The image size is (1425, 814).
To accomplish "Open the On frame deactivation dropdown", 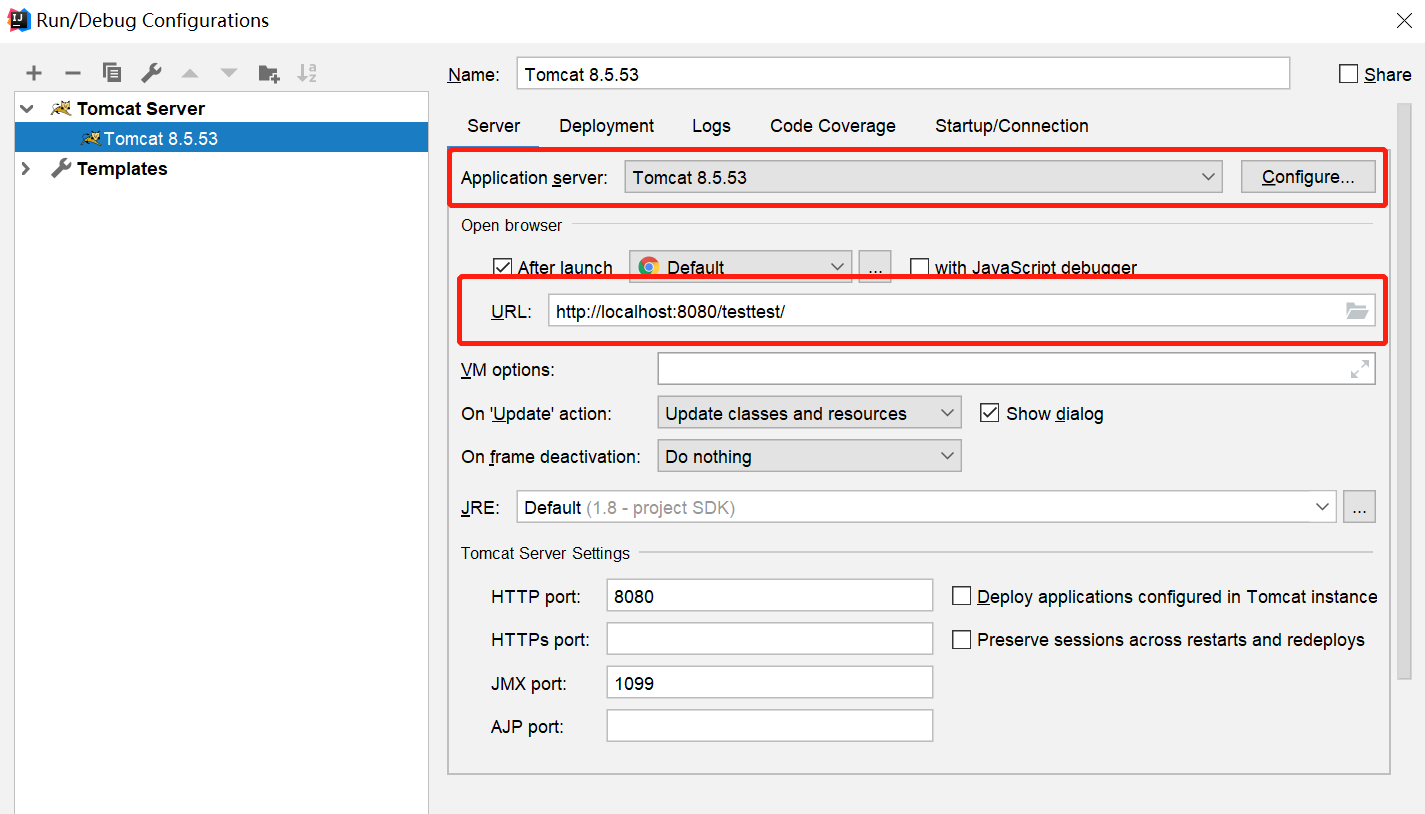I will click(809, 456).
